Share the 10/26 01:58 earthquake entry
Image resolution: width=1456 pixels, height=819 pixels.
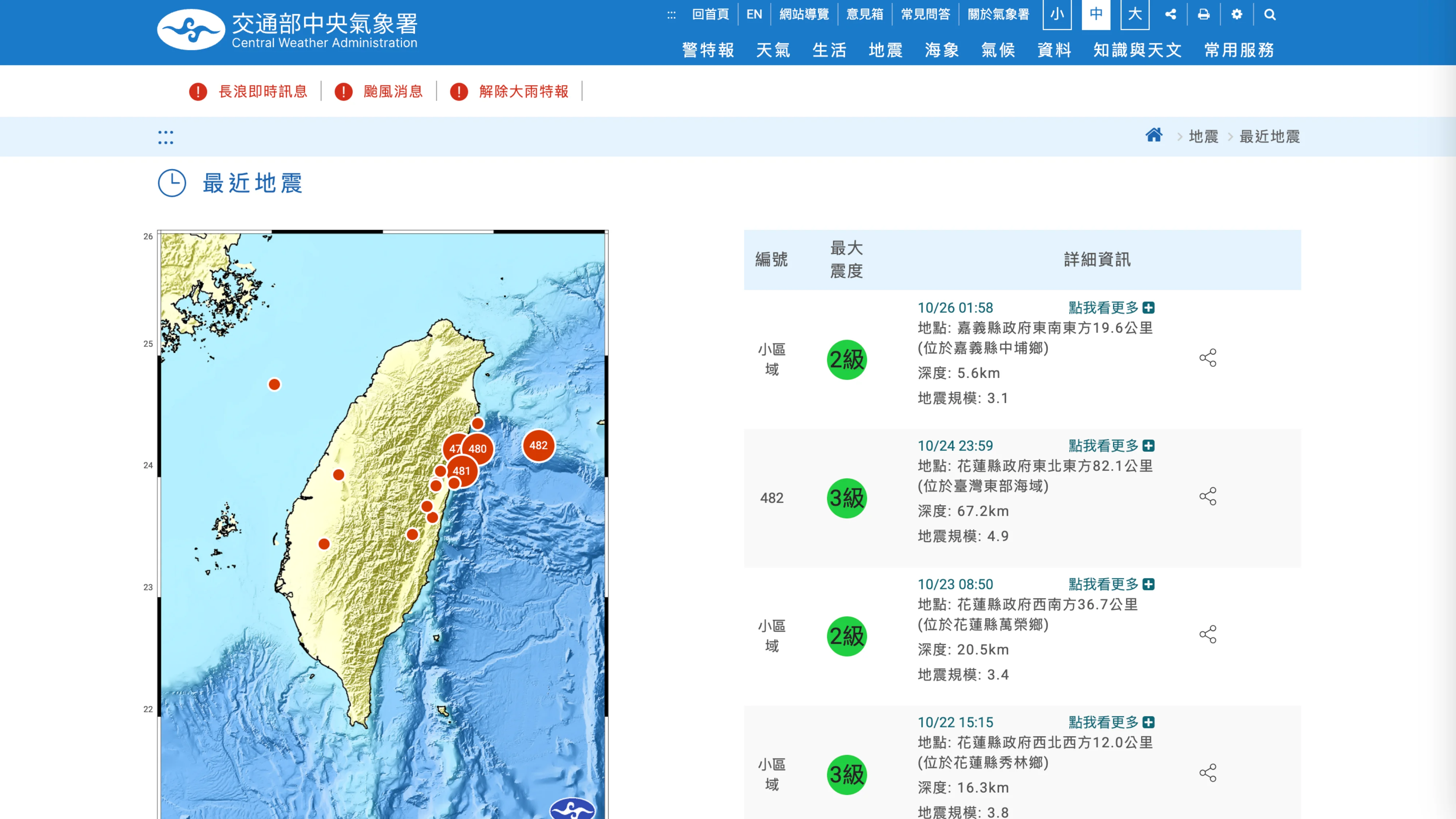click(1208, 358)
